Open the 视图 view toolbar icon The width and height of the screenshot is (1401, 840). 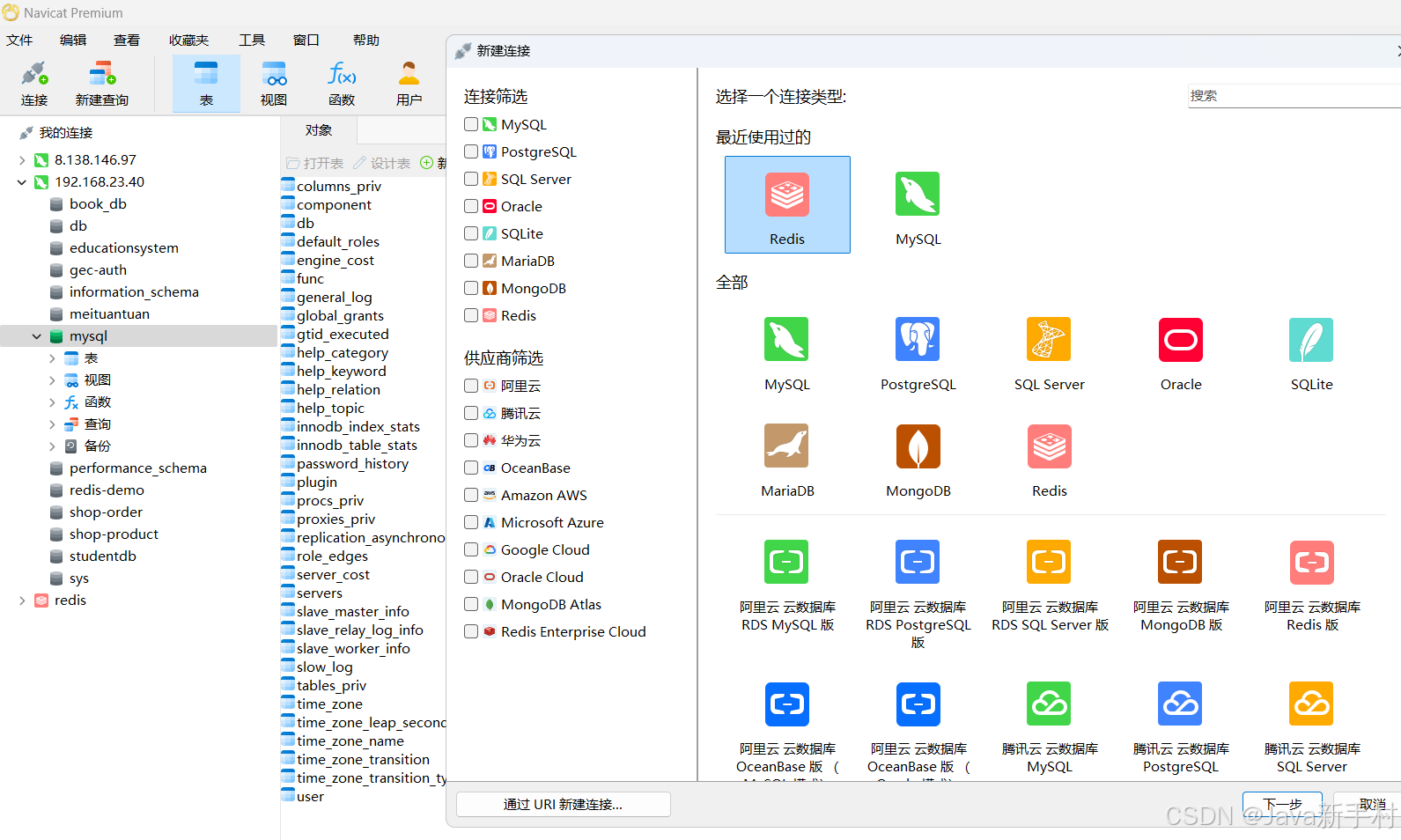tap(274, 84)
